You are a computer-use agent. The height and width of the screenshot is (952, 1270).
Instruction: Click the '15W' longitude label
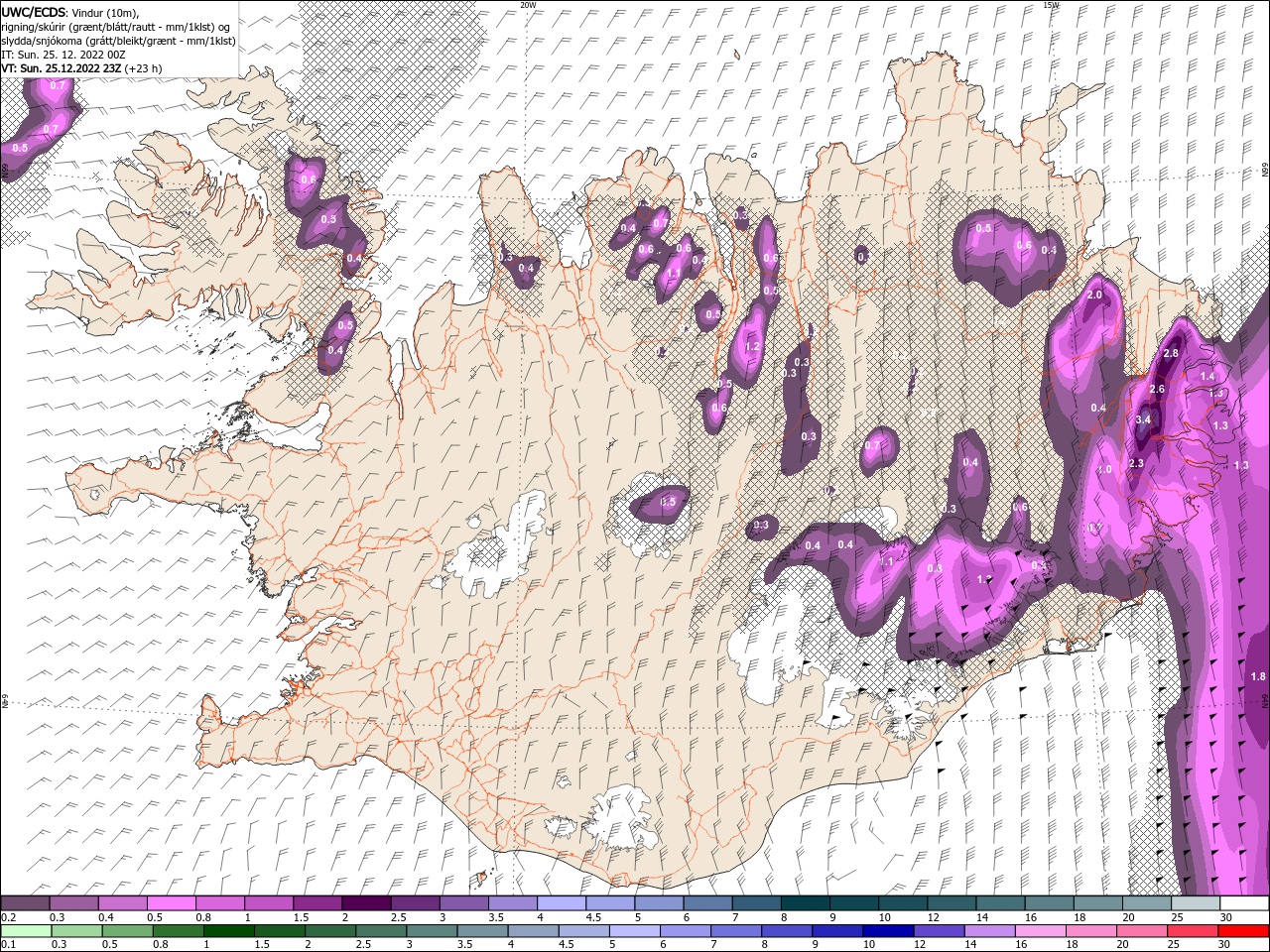coord(1052,5)
